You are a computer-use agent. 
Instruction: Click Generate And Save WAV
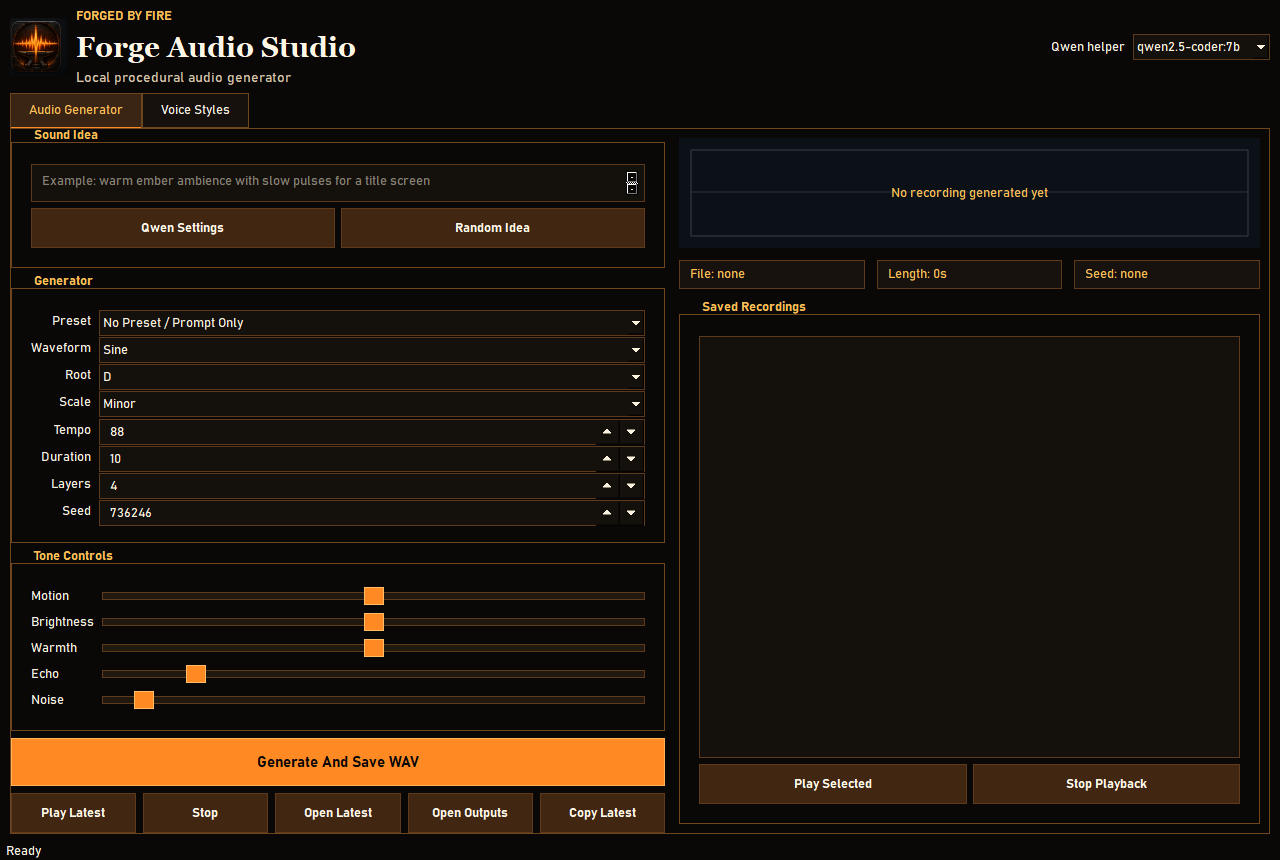(x=338, y=762)
